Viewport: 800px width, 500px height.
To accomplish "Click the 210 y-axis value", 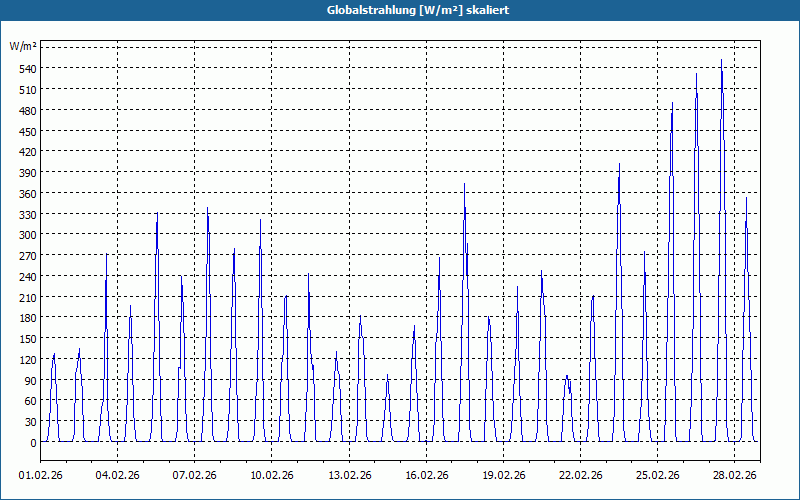I will [x=28, y=297].
